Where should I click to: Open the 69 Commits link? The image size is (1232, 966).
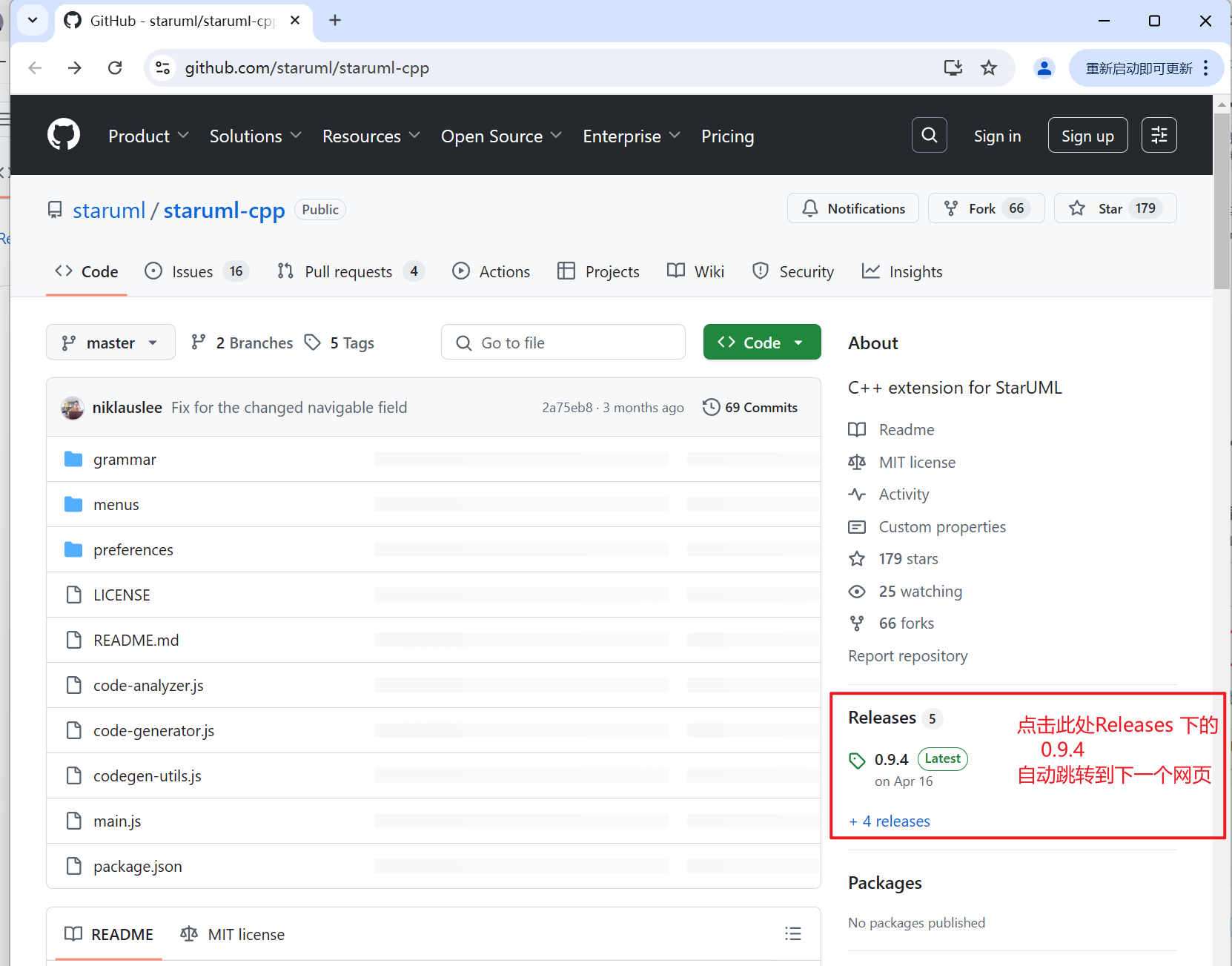coord(750,407)
